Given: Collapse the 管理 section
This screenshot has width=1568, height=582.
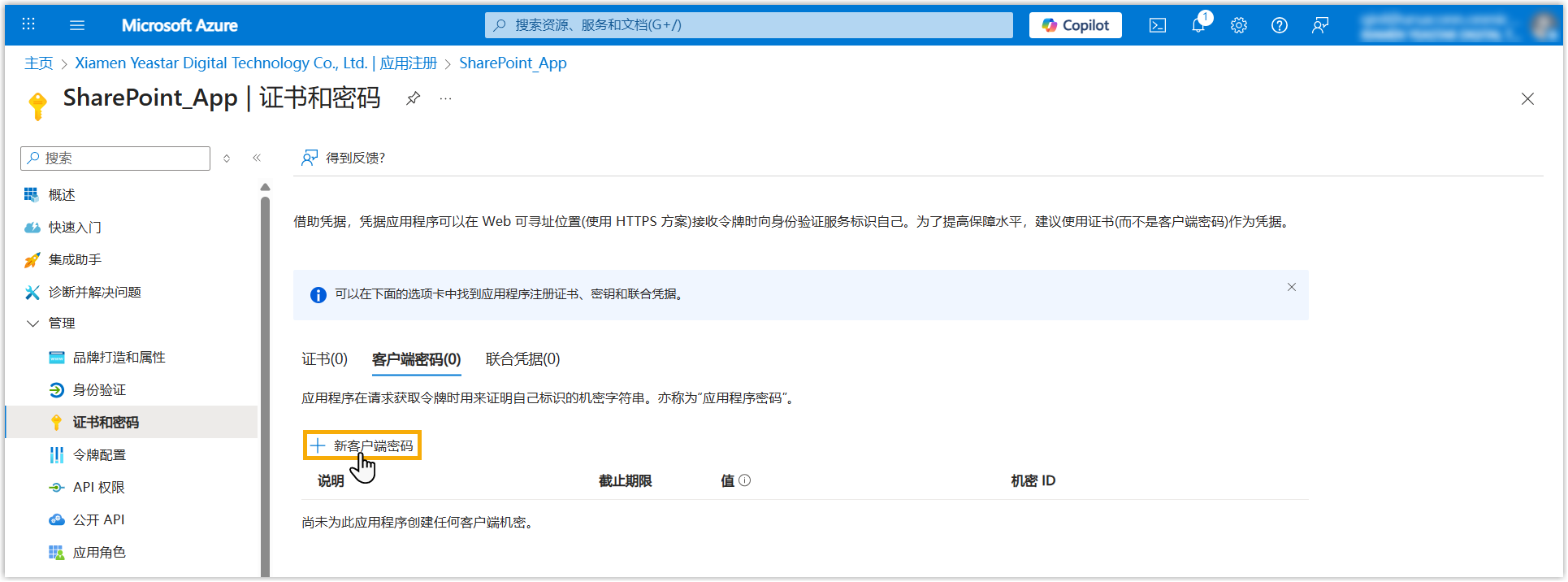Looking at the screenshot, I should 33,324.
